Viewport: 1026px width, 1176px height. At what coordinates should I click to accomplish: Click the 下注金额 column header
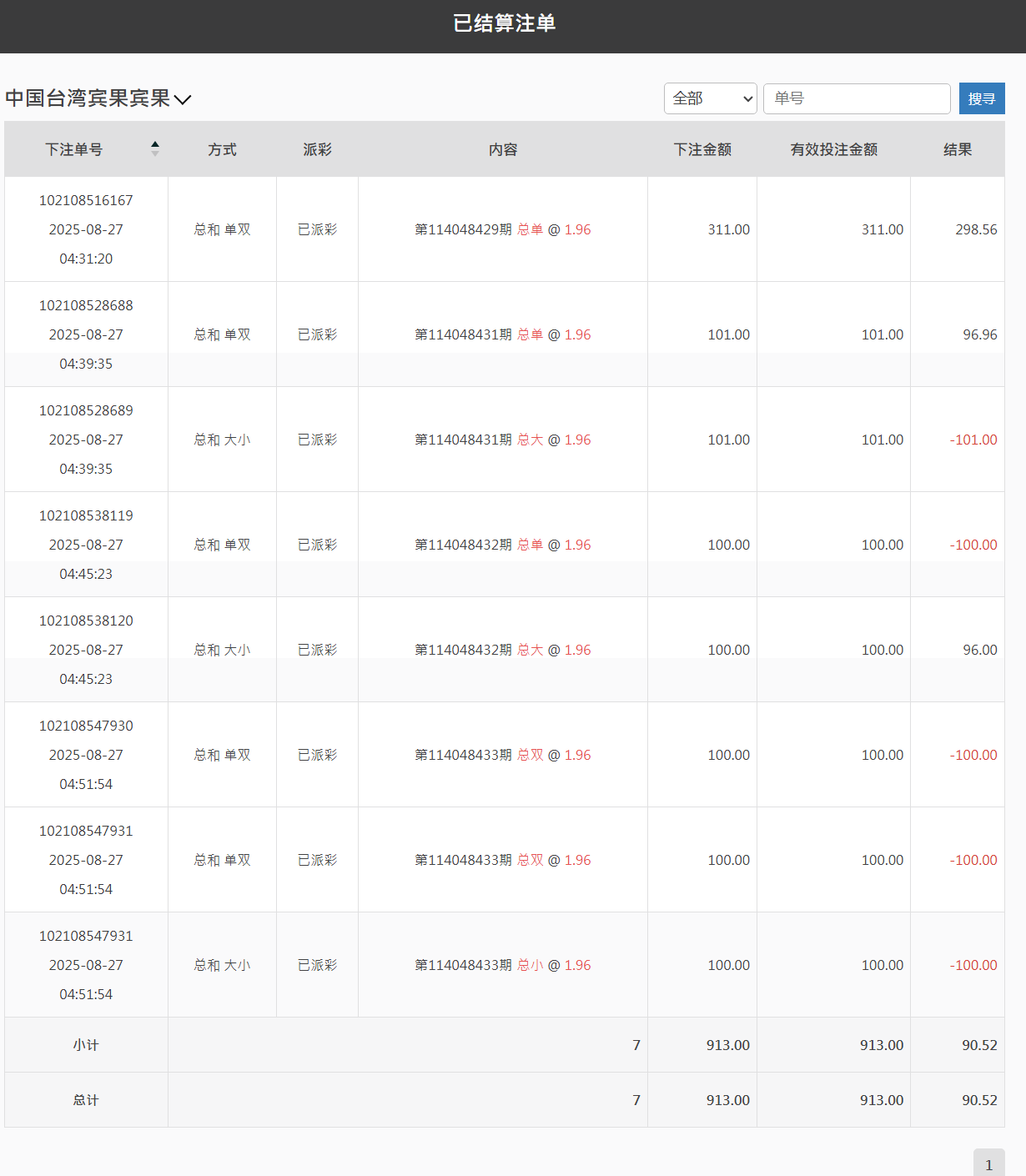[703, 149]
